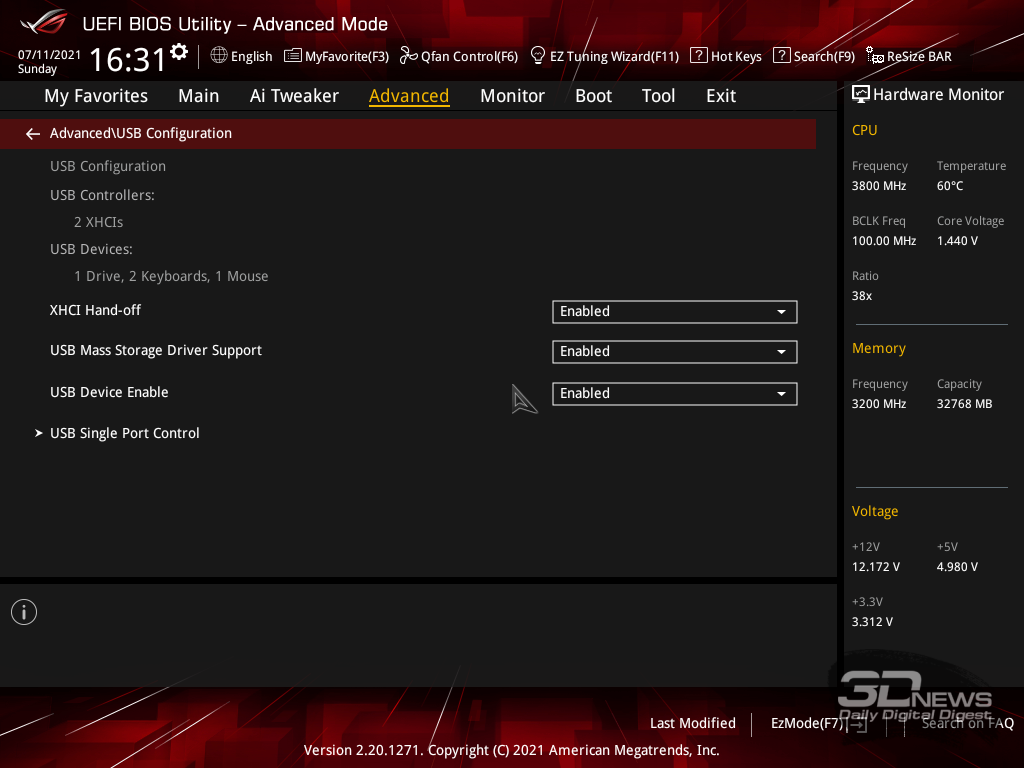Screen dimensions: 1024x768
Task: Switch to the My Favorites tab
Action: click(96, 96)
